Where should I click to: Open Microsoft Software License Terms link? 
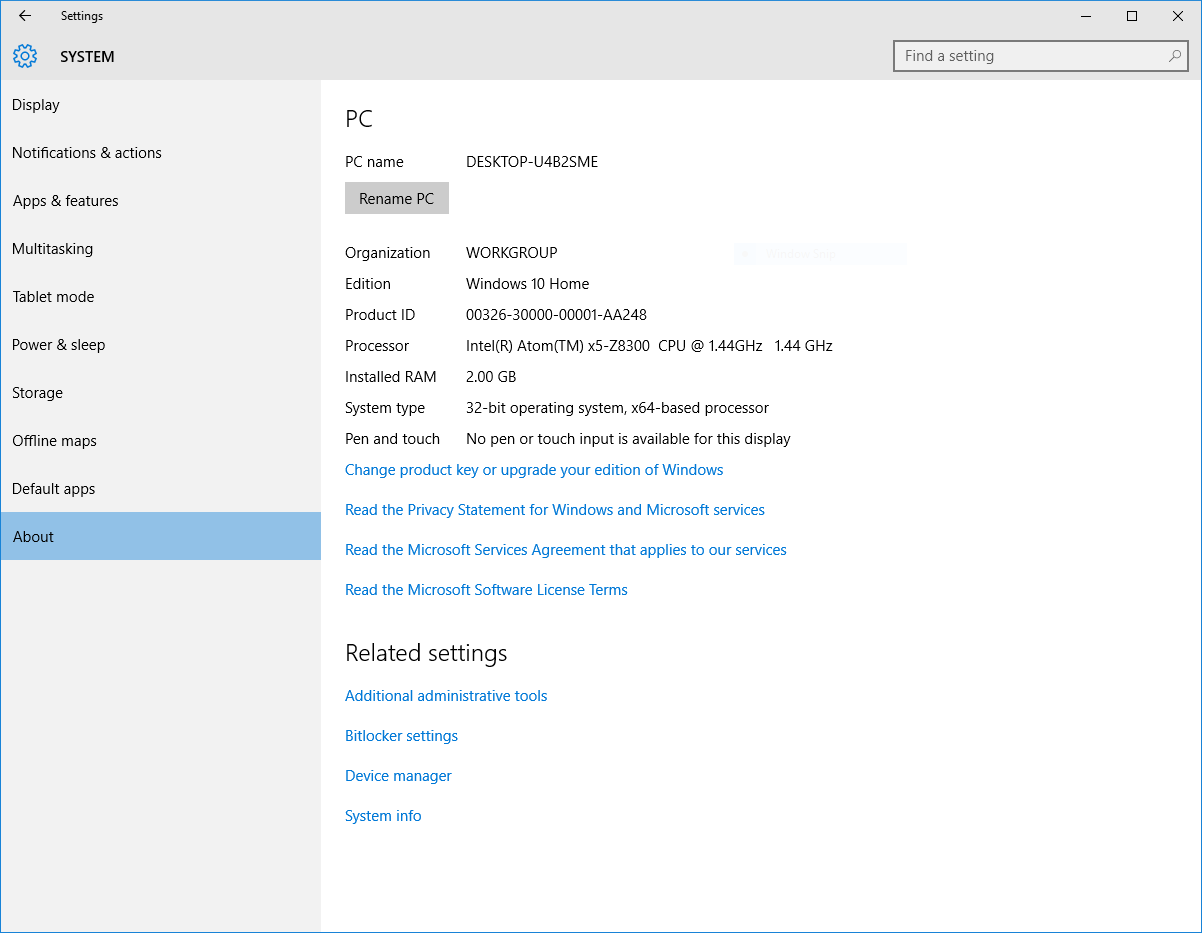tap(486, 590)
